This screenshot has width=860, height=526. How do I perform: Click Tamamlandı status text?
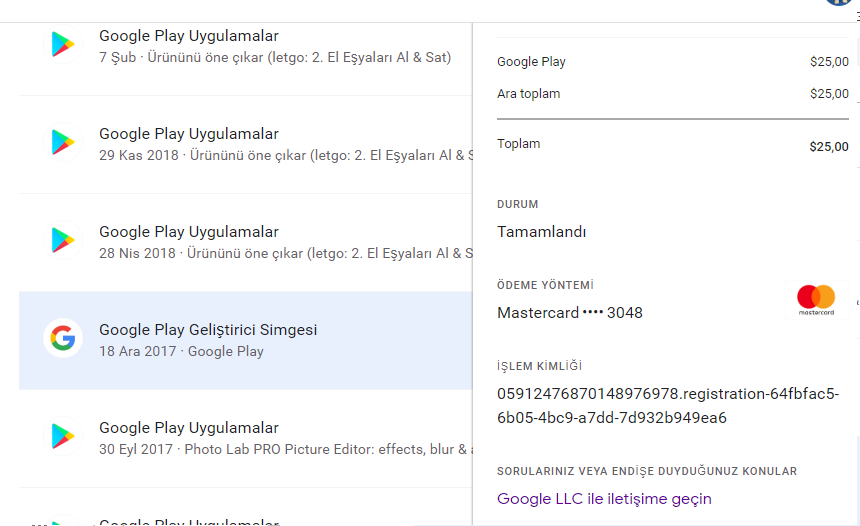click(x=541, y=232)
